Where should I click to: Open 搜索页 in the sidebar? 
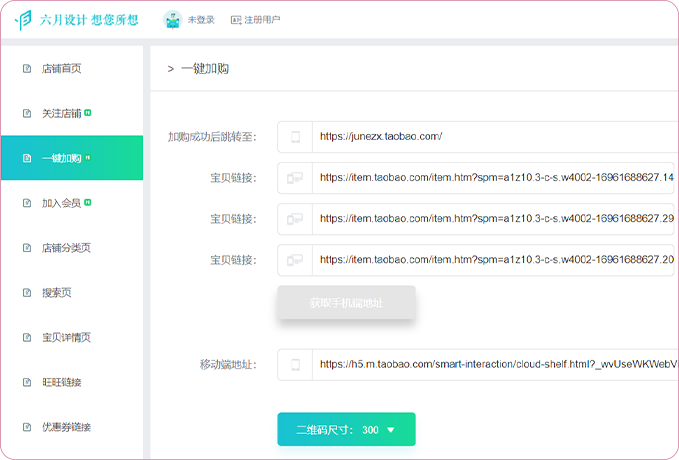tap(72, 293)
